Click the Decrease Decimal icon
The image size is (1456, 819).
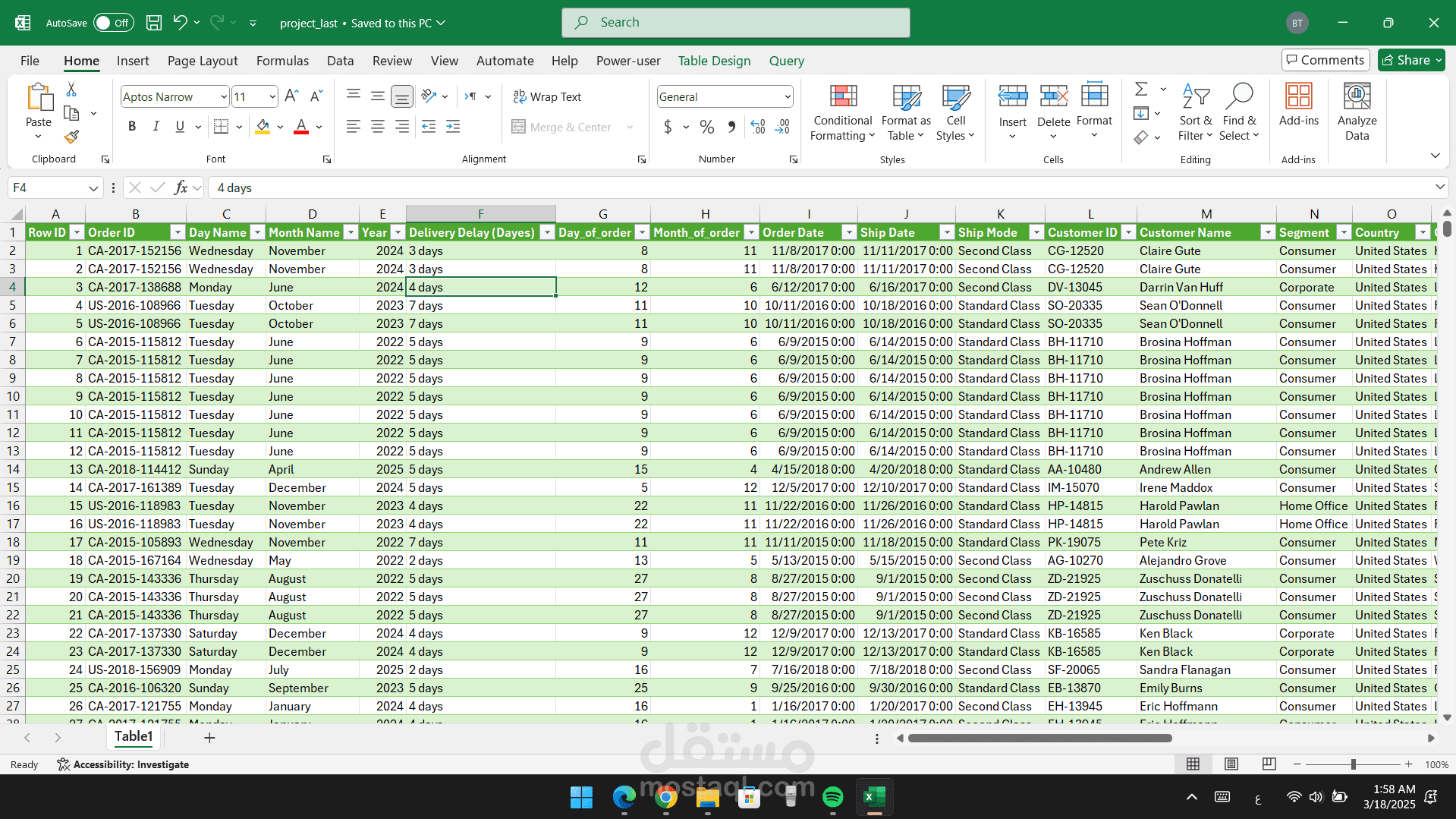click(782, 127)
